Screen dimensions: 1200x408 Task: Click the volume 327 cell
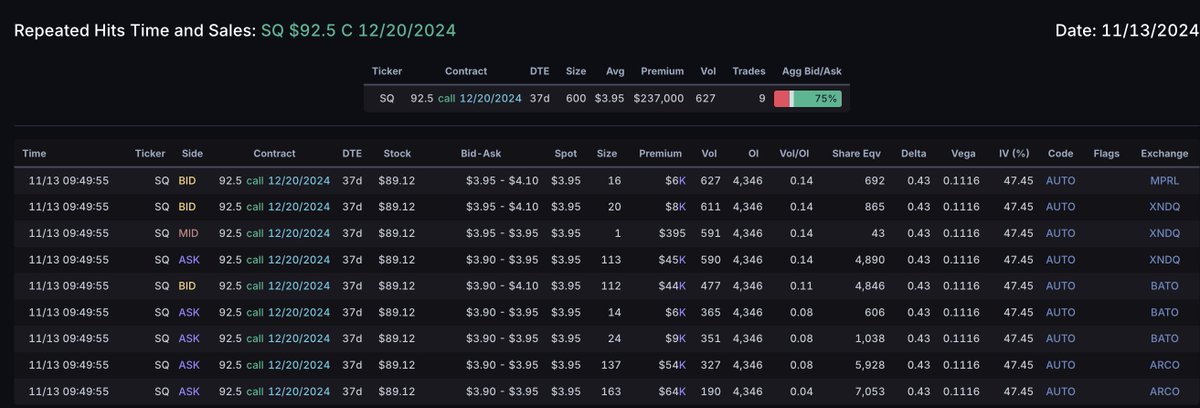pyautogui.click(x=712, y=365)
